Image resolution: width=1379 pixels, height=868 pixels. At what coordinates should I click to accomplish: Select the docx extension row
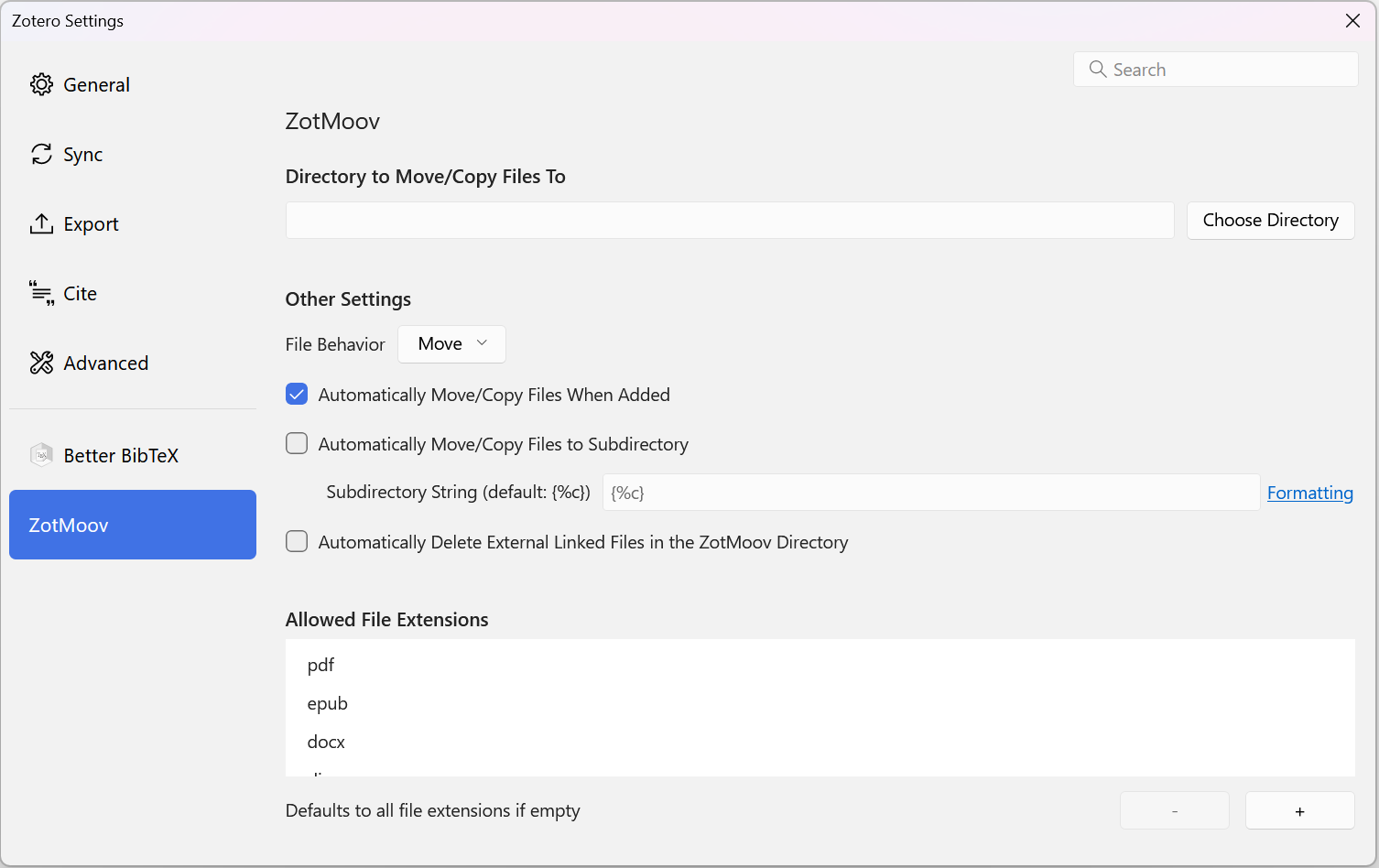[x=820, y=742]
